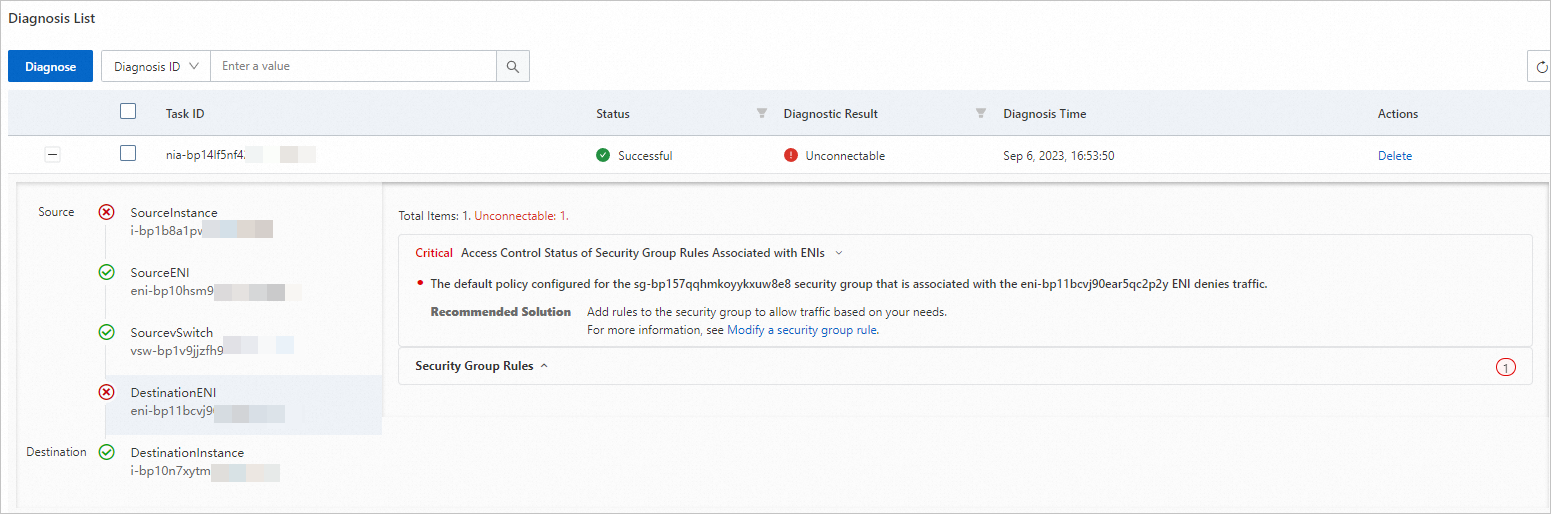Click the SourceInstance red error icon
The width and height of the screenshot is (1551, 514).
[107, 212]
